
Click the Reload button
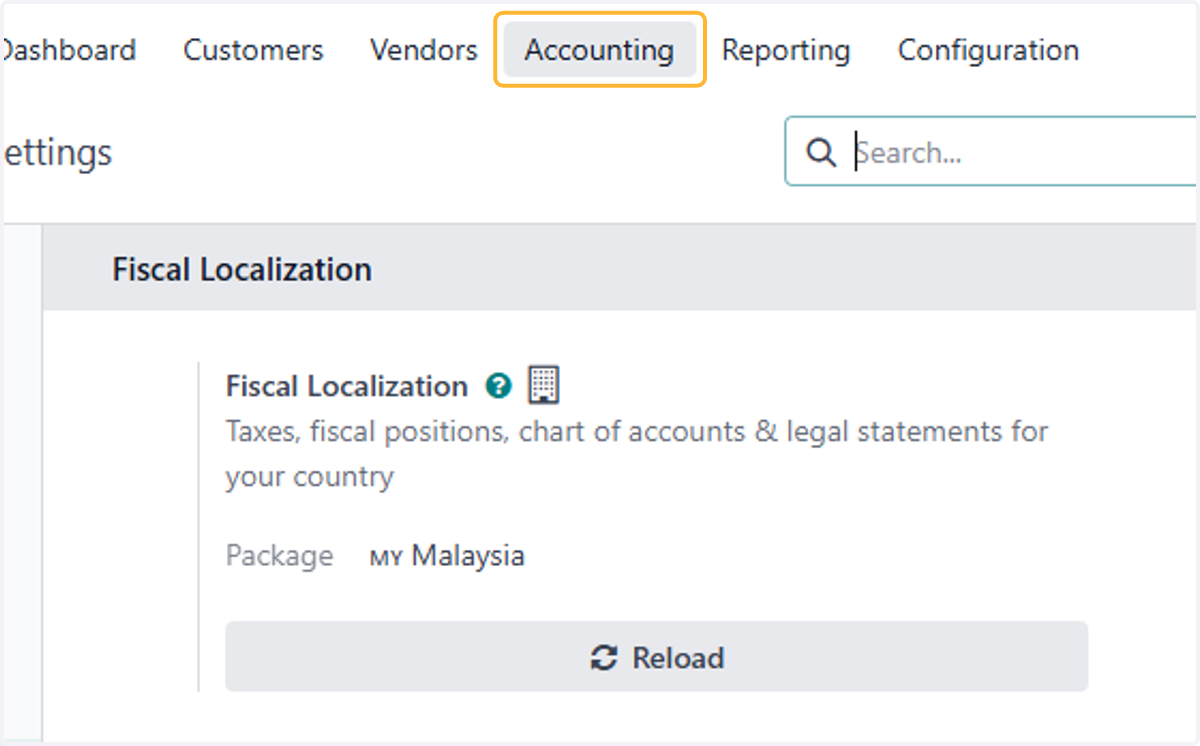[x=656, y=657]
